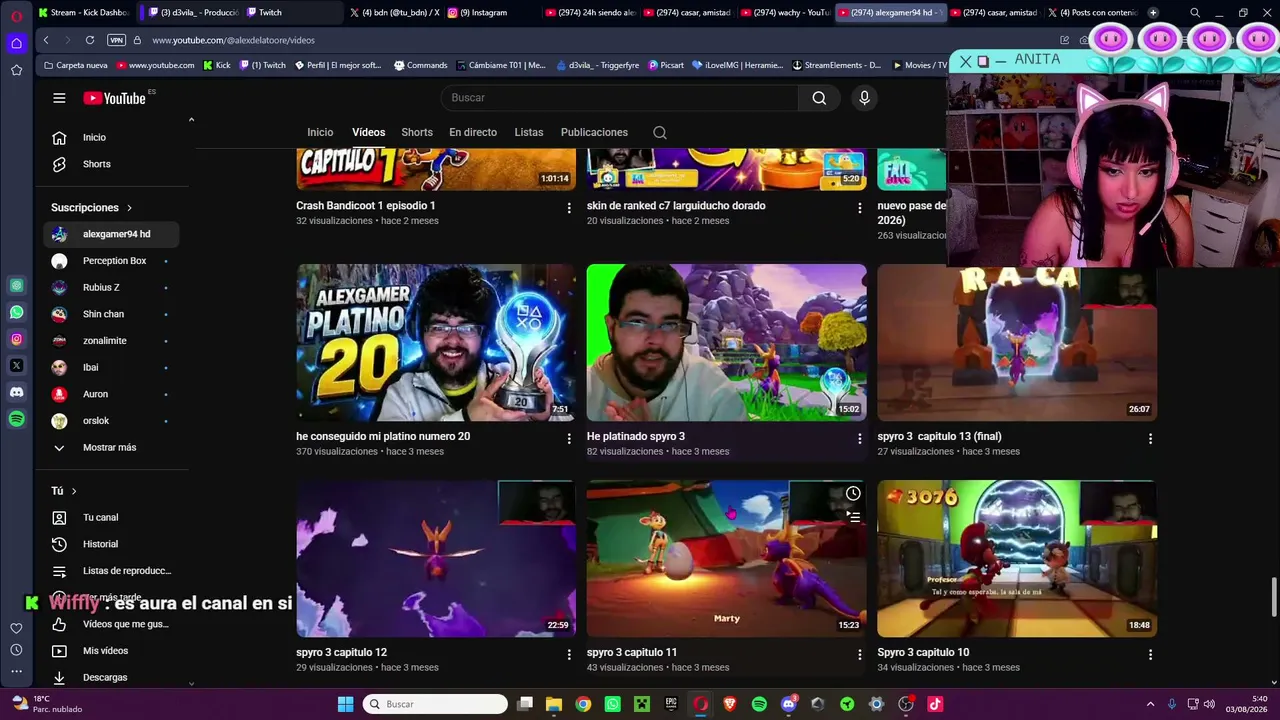The image size is (1280, 720).
Task: Start voice search with the microphone icon
Action: point(865,98)
